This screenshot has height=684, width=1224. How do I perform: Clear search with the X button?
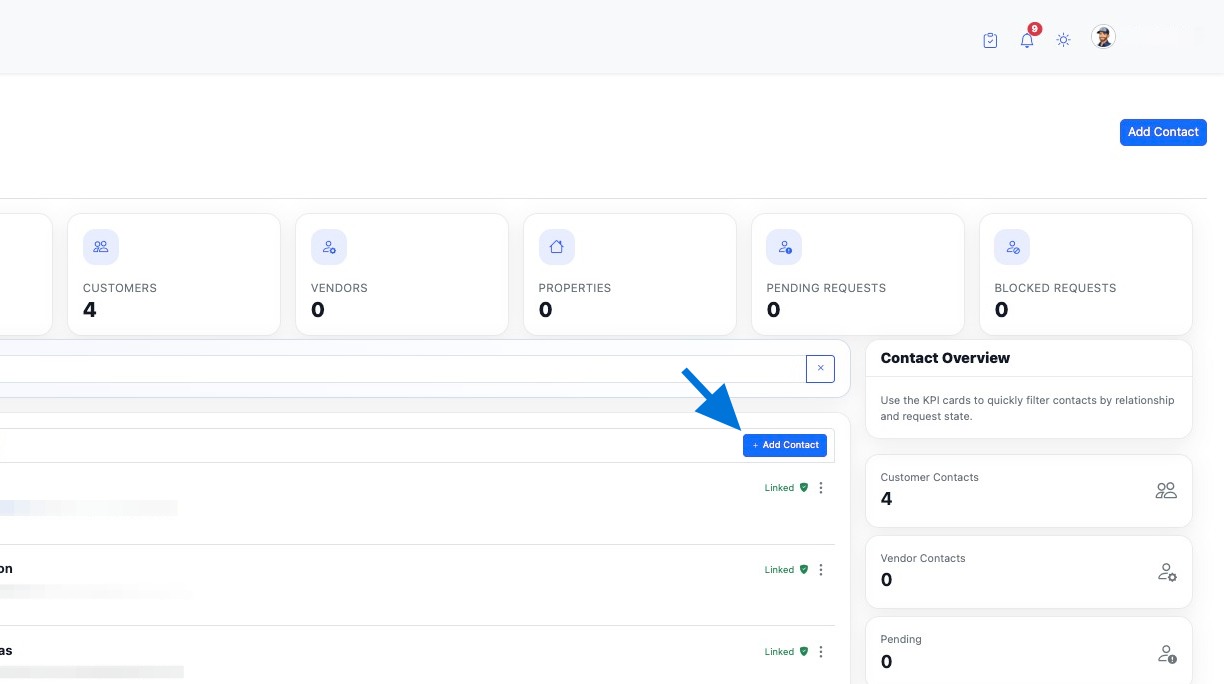[x=820, y=368]
